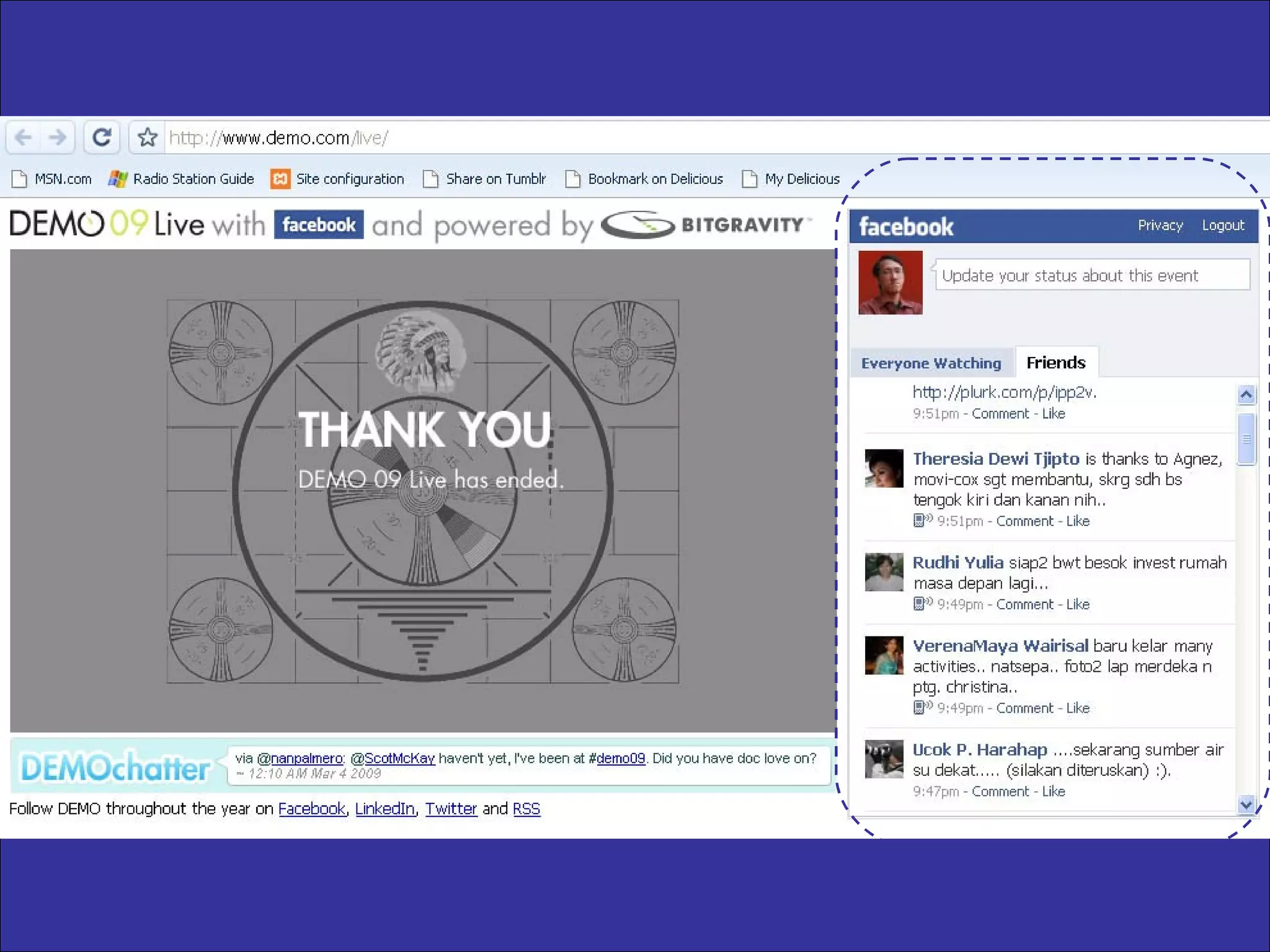Select the Friends tab
Screen dimensions: 1270x952
pyautogui.click(x=1055, y=363)
